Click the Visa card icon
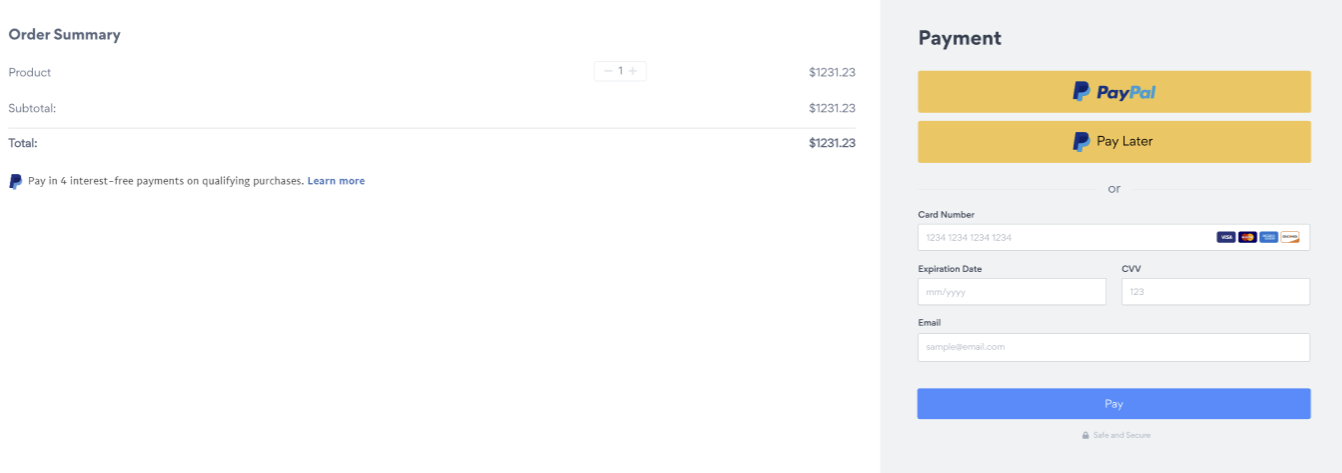The height and width of the screenshot is (473, 1342). coord(1226,237)
